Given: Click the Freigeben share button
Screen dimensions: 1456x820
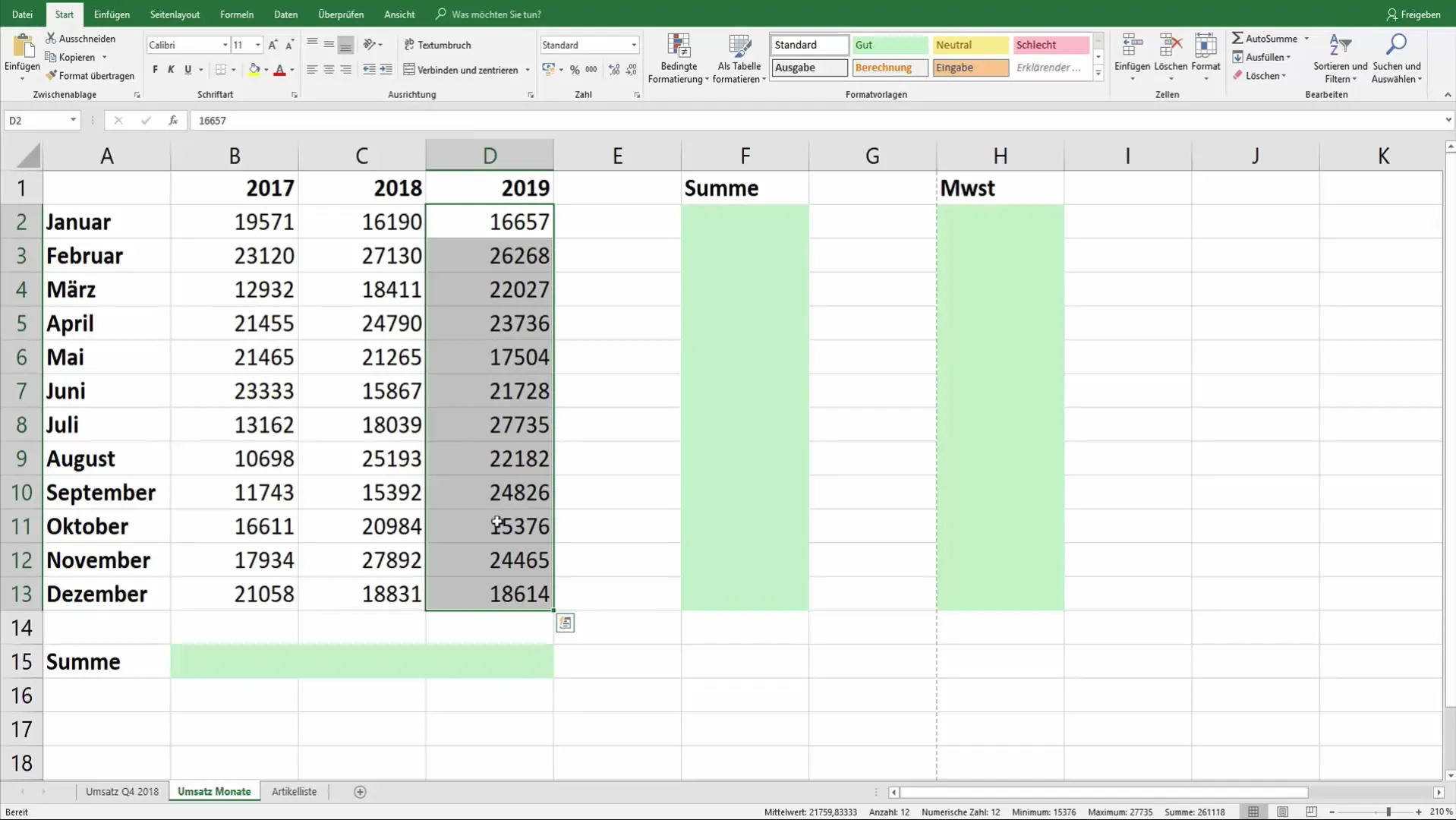Looking at the screenshot, I should (1413, 14).
